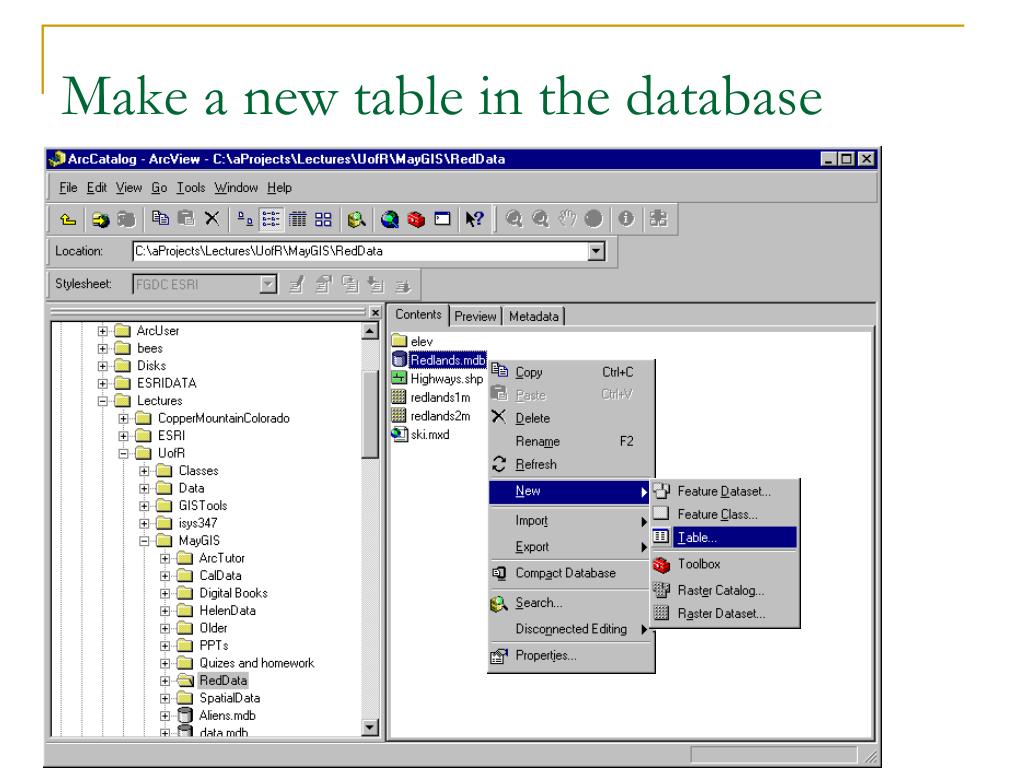Open ArcToolbox with the red toolbox icon
Viewport: 1024px width, 768px height.
pyautogui.click(x=416, y=219)
